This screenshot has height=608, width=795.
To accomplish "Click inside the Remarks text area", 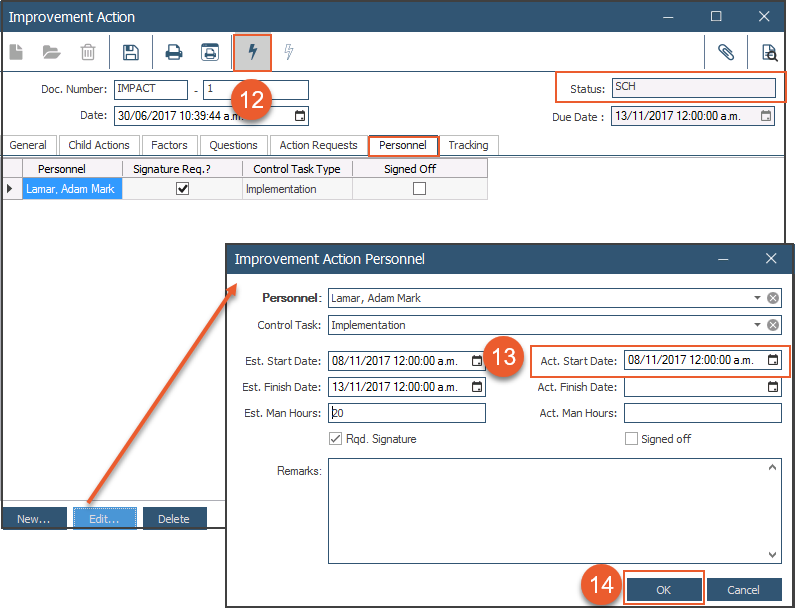I will (555, 511).
